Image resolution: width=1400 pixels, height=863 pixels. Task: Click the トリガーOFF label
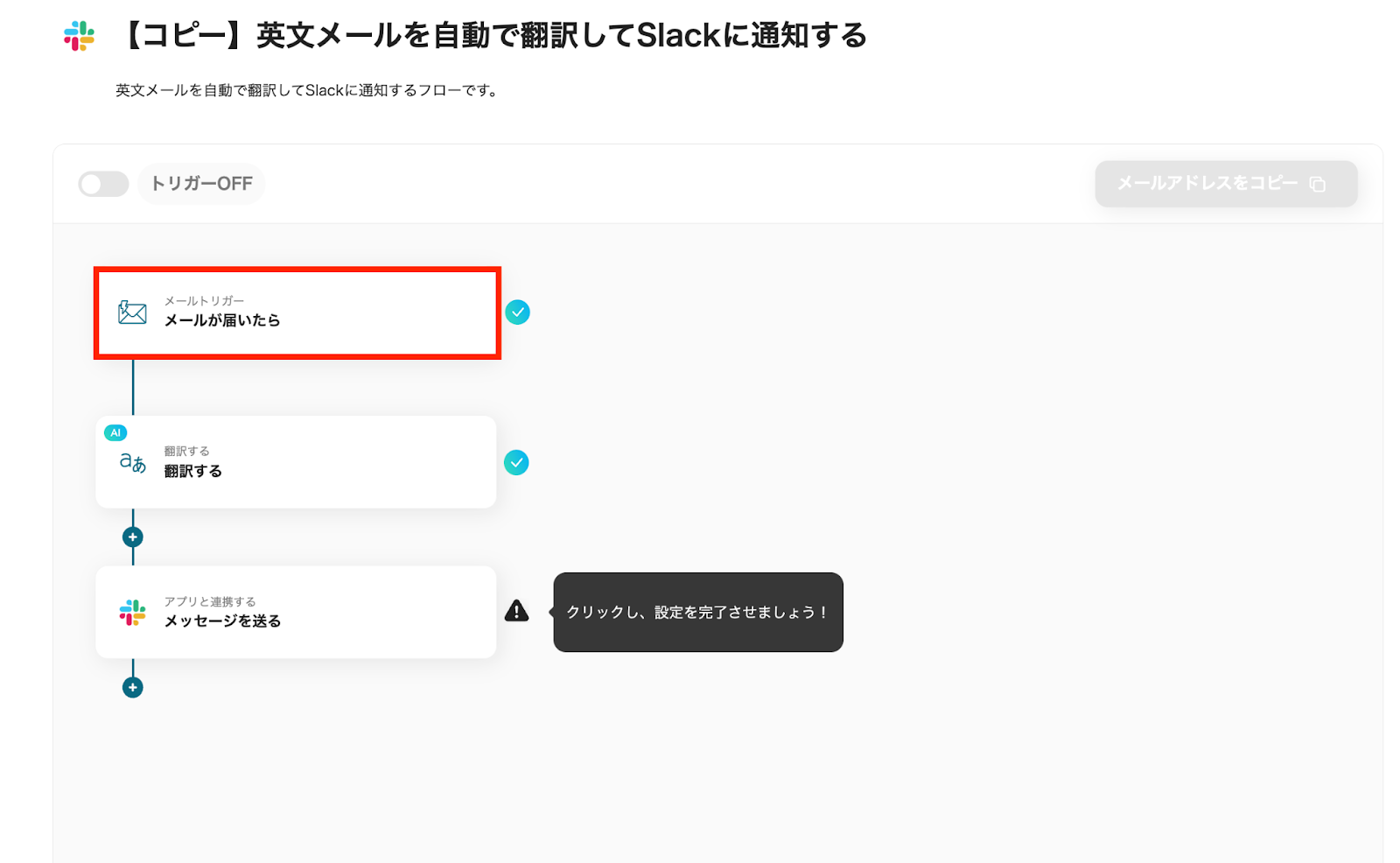point(201,184)
